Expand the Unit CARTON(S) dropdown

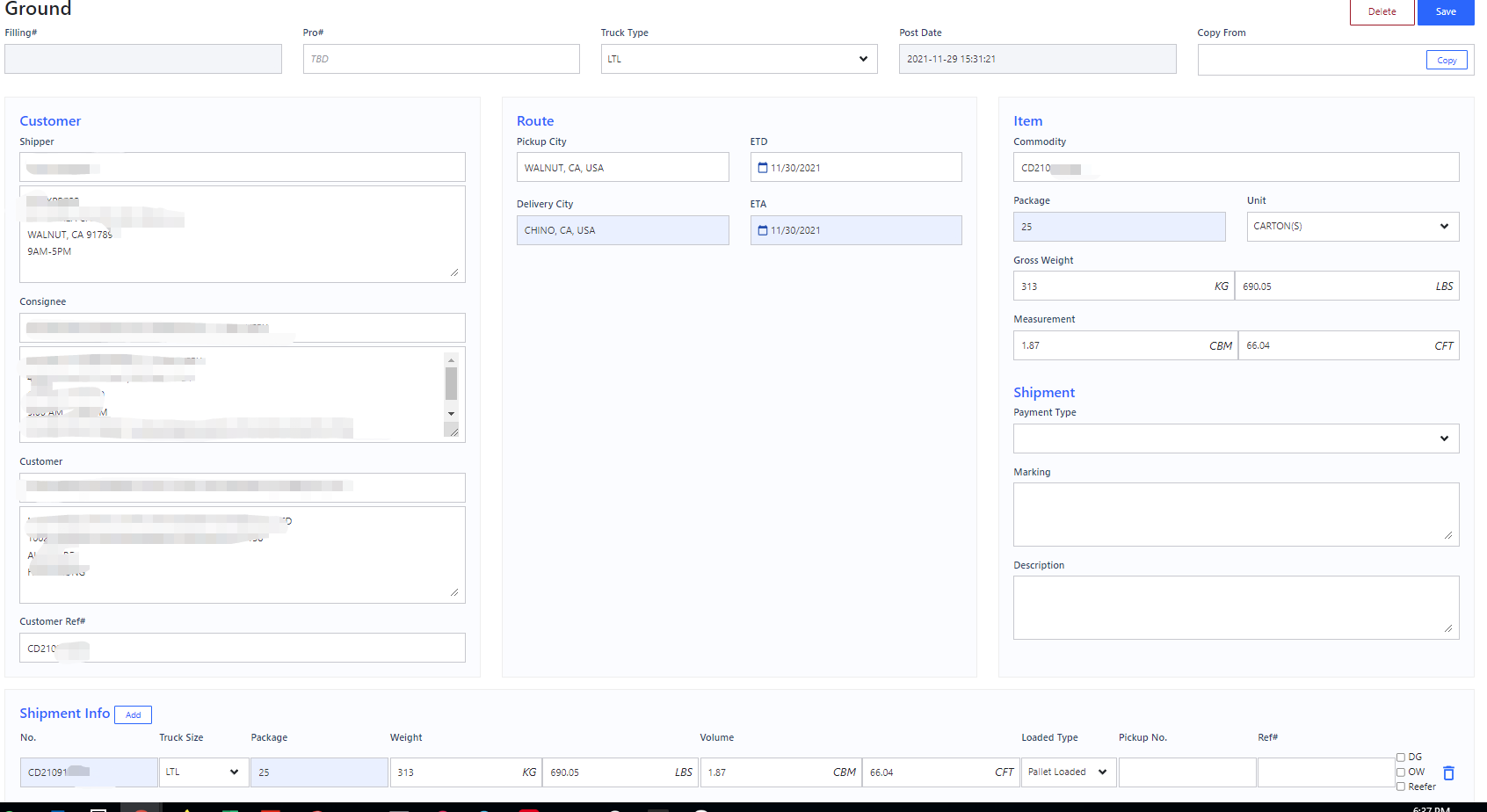coord(1352,227)
